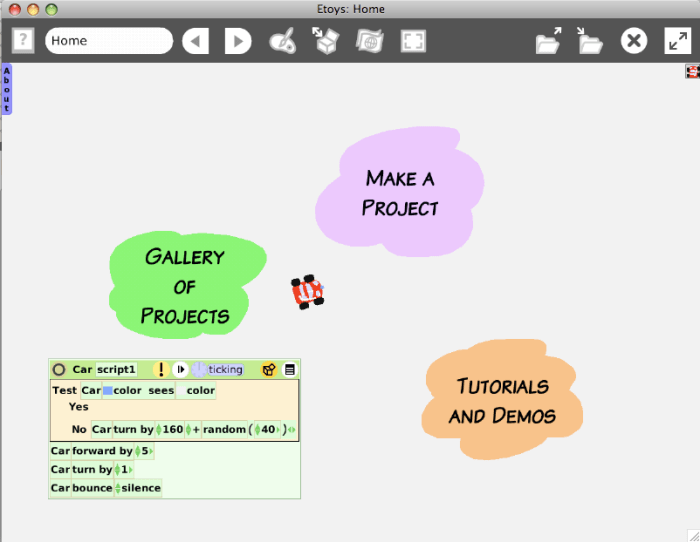Click the round dismiss circle on Car script
Screen dimensions: 700x542
click(x=59, y=369)
